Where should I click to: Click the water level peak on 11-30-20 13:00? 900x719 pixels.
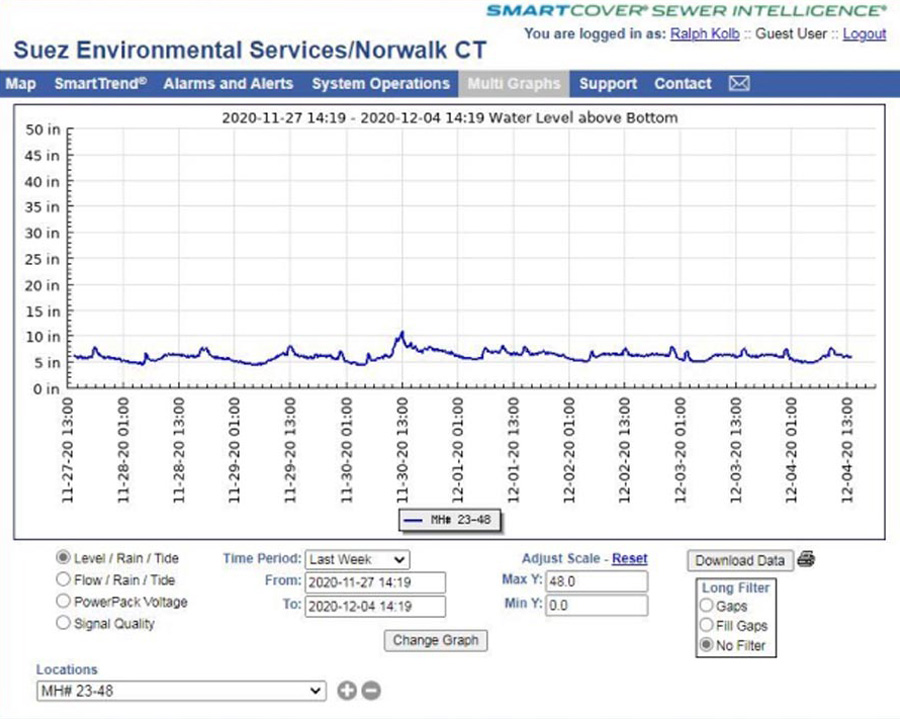click(402, 333)
